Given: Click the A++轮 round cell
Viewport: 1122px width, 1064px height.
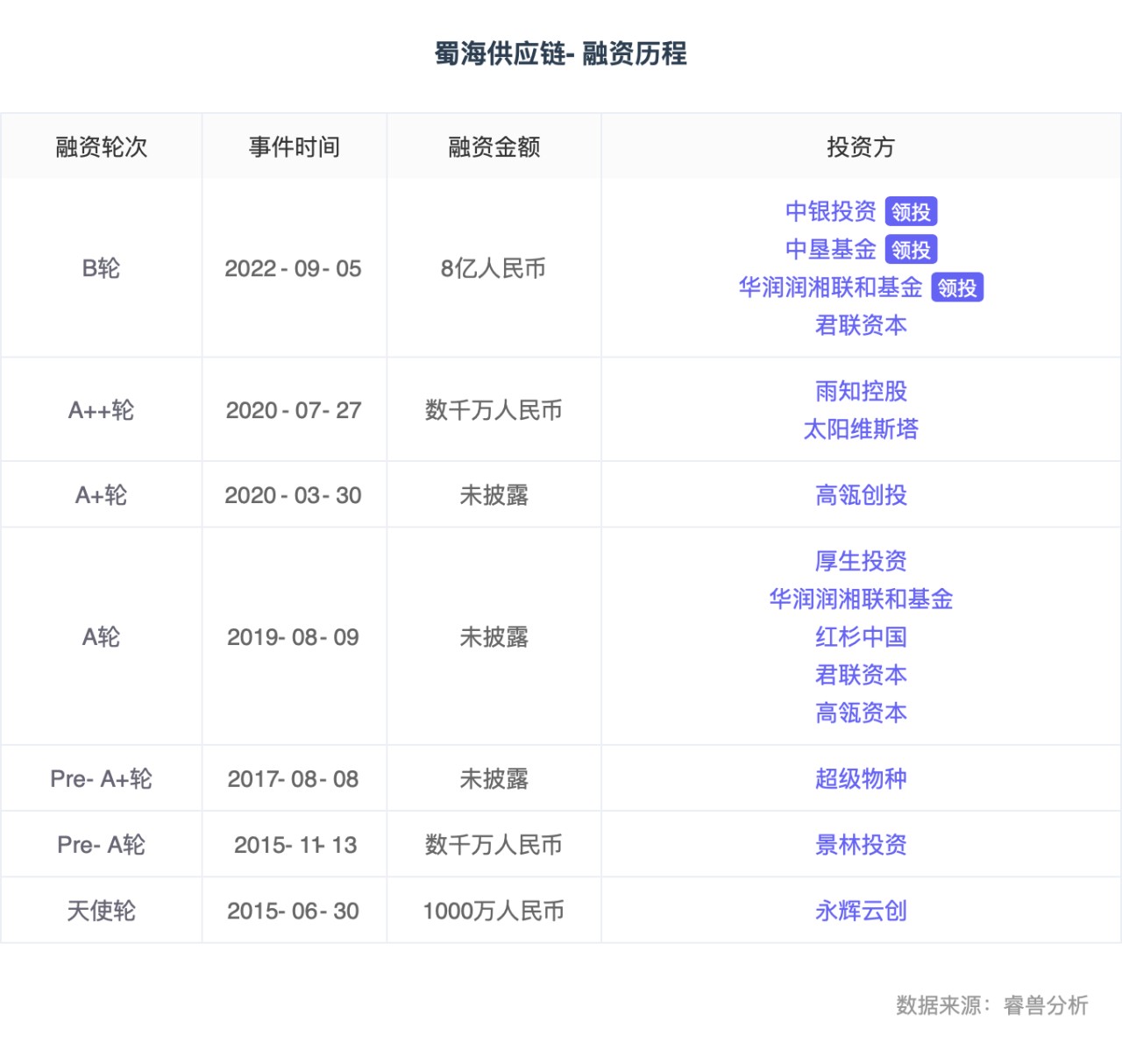Looking at the screenshot, I should click(102, 410).
